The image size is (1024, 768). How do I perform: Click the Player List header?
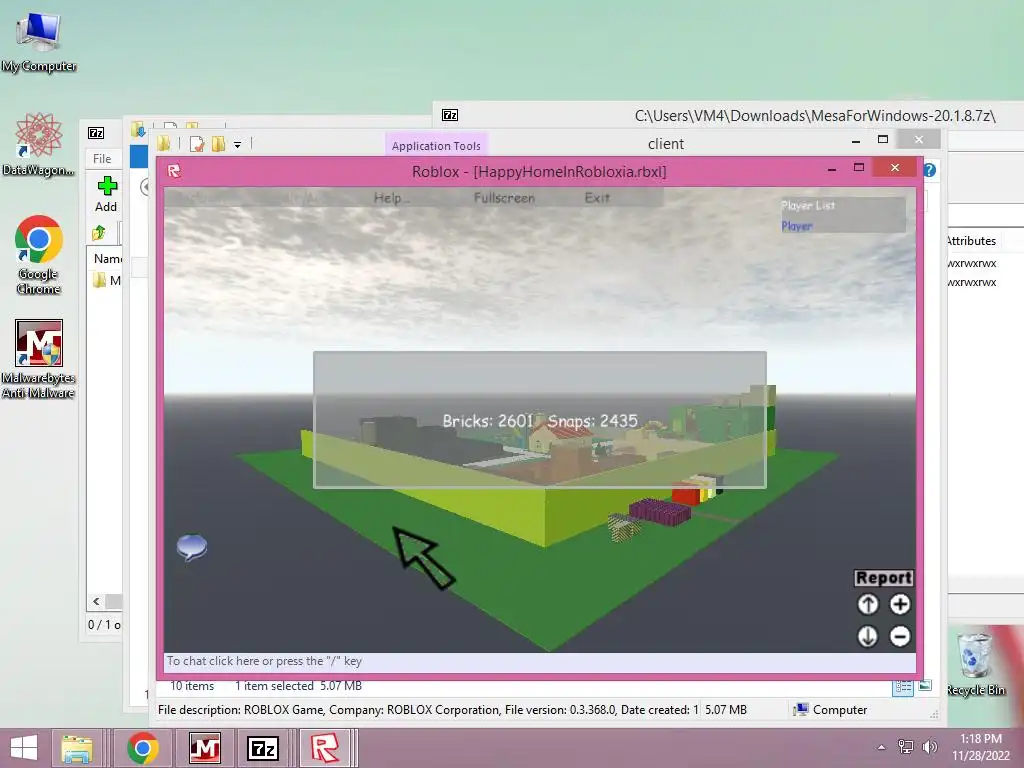click(808, 205)
